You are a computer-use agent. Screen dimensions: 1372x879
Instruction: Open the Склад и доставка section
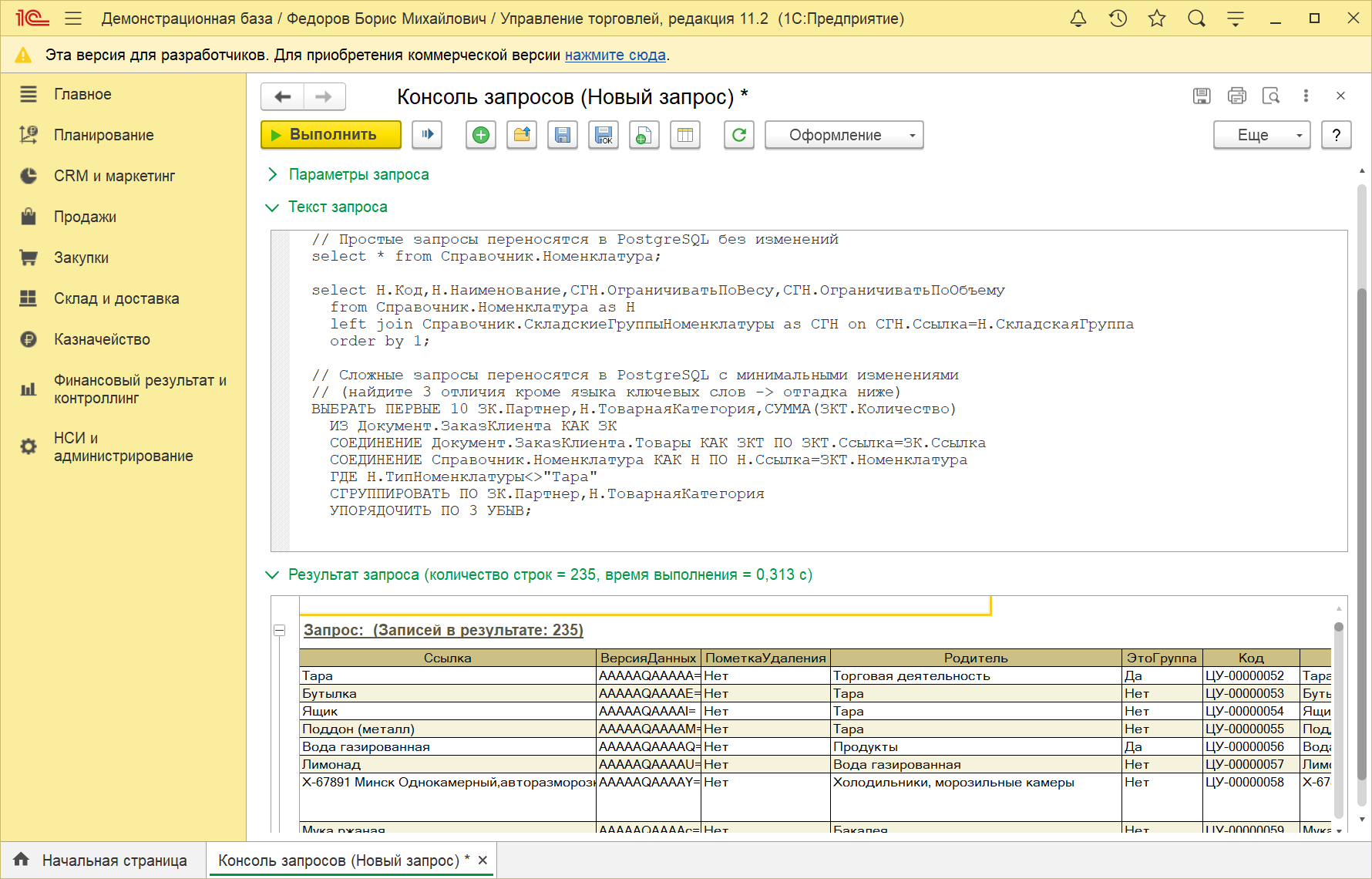tap(116, 298)
